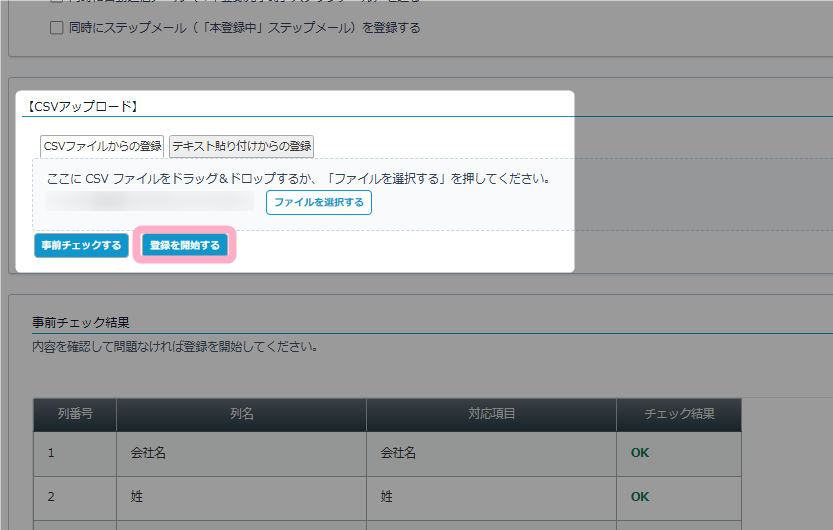
Task: Enable the 同時にステップメール registration checkbox
Action: coord(57,28)
